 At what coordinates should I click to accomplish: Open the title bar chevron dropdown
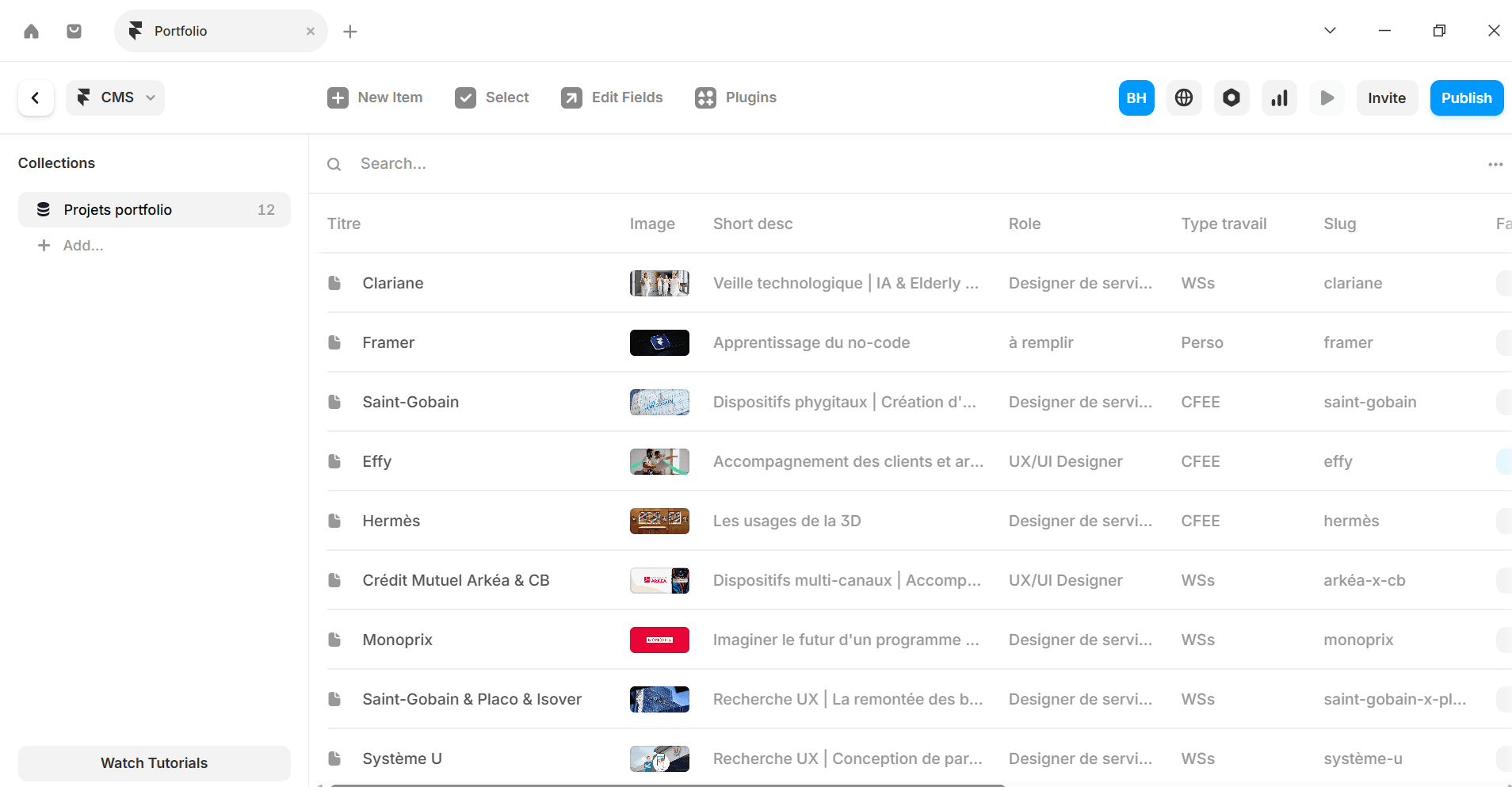click(1331, 31)
